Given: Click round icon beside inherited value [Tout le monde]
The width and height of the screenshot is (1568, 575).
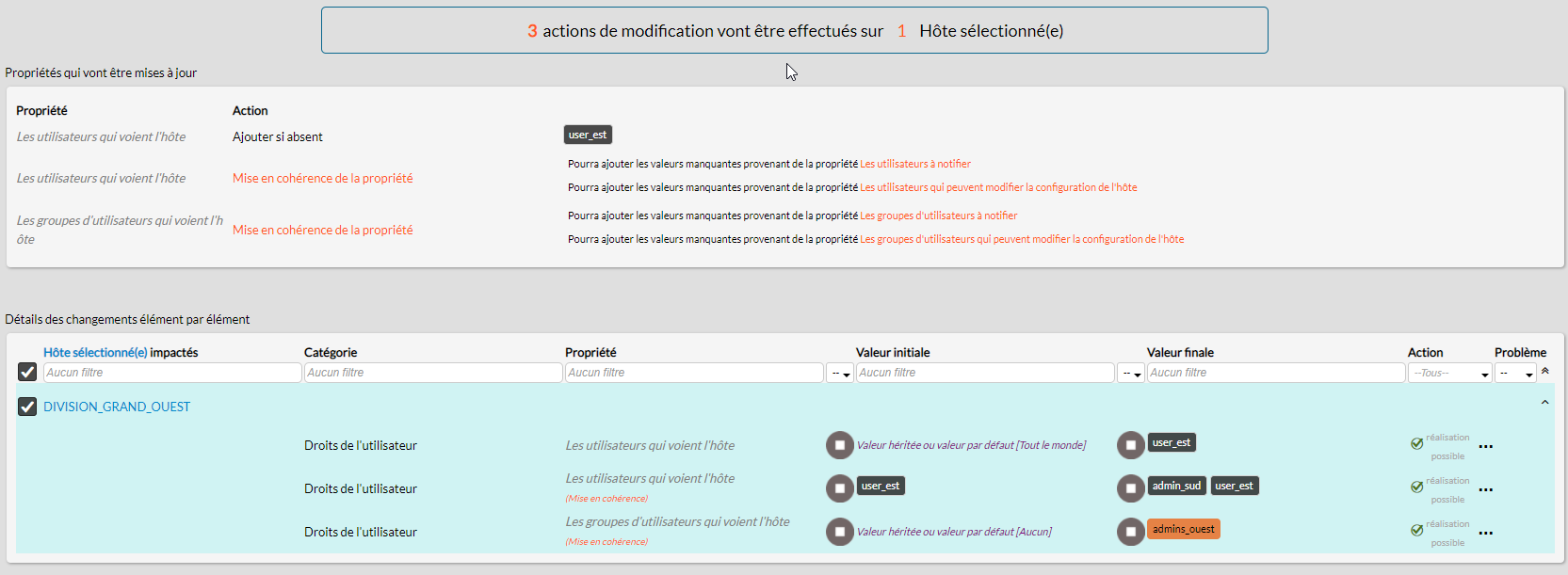Looking at the screenshot, I should pyautogui.click(x=839, y=445).
